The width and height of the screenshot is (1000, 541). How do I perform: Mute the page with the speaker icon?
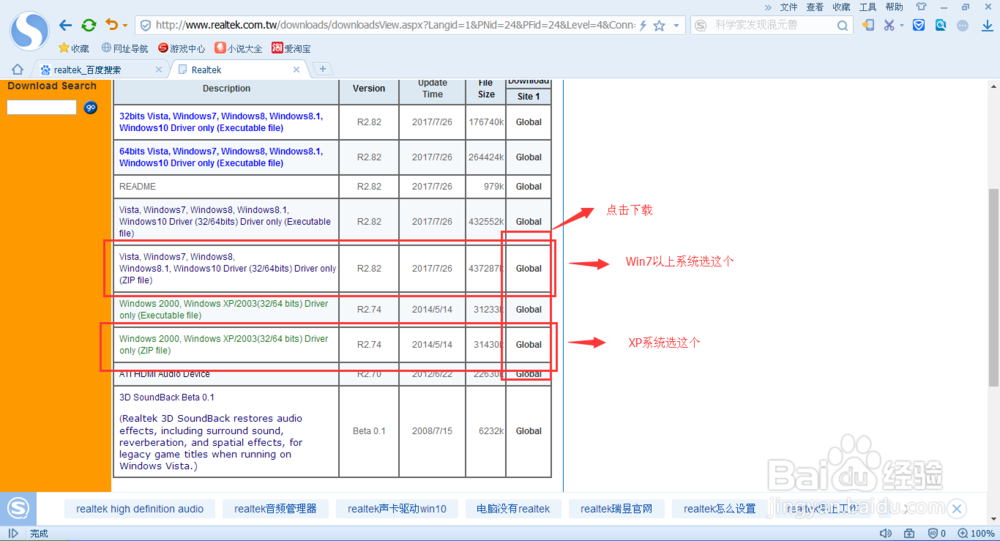[x=885, y=533]
